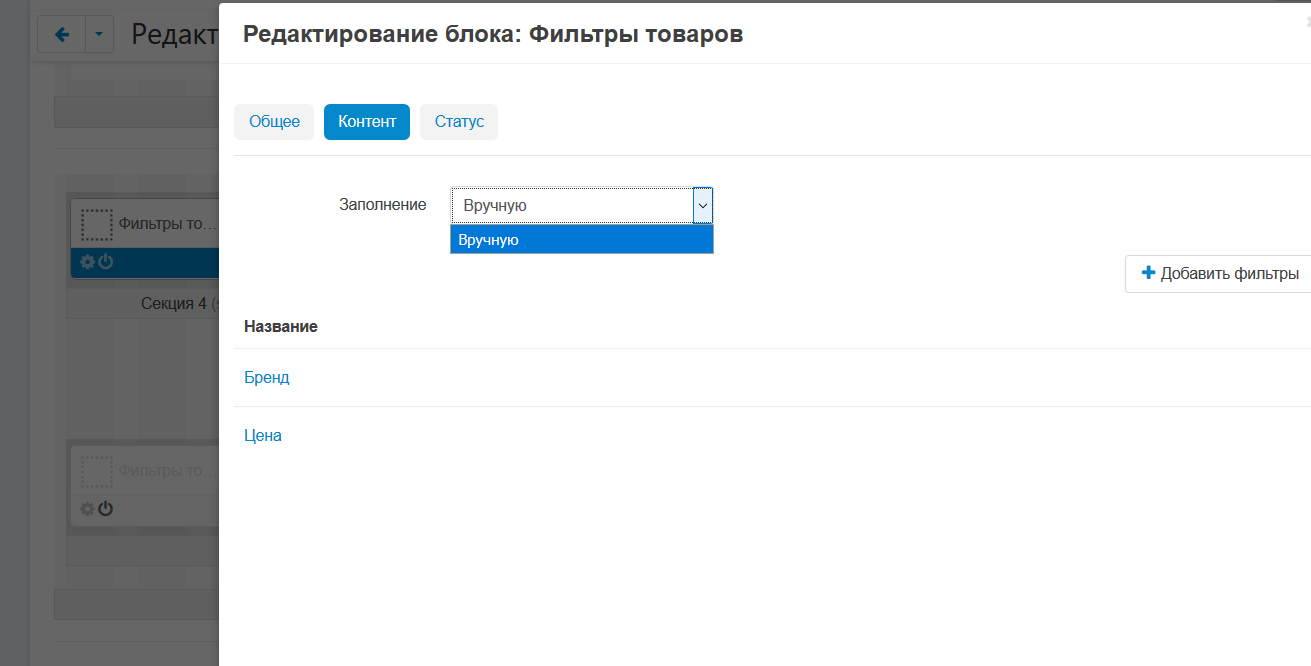Image resolution: width=1311 pixels, height=666 pixels.
Task: Toggle power icon on the highlighted filters block
Action: [105, 262]
